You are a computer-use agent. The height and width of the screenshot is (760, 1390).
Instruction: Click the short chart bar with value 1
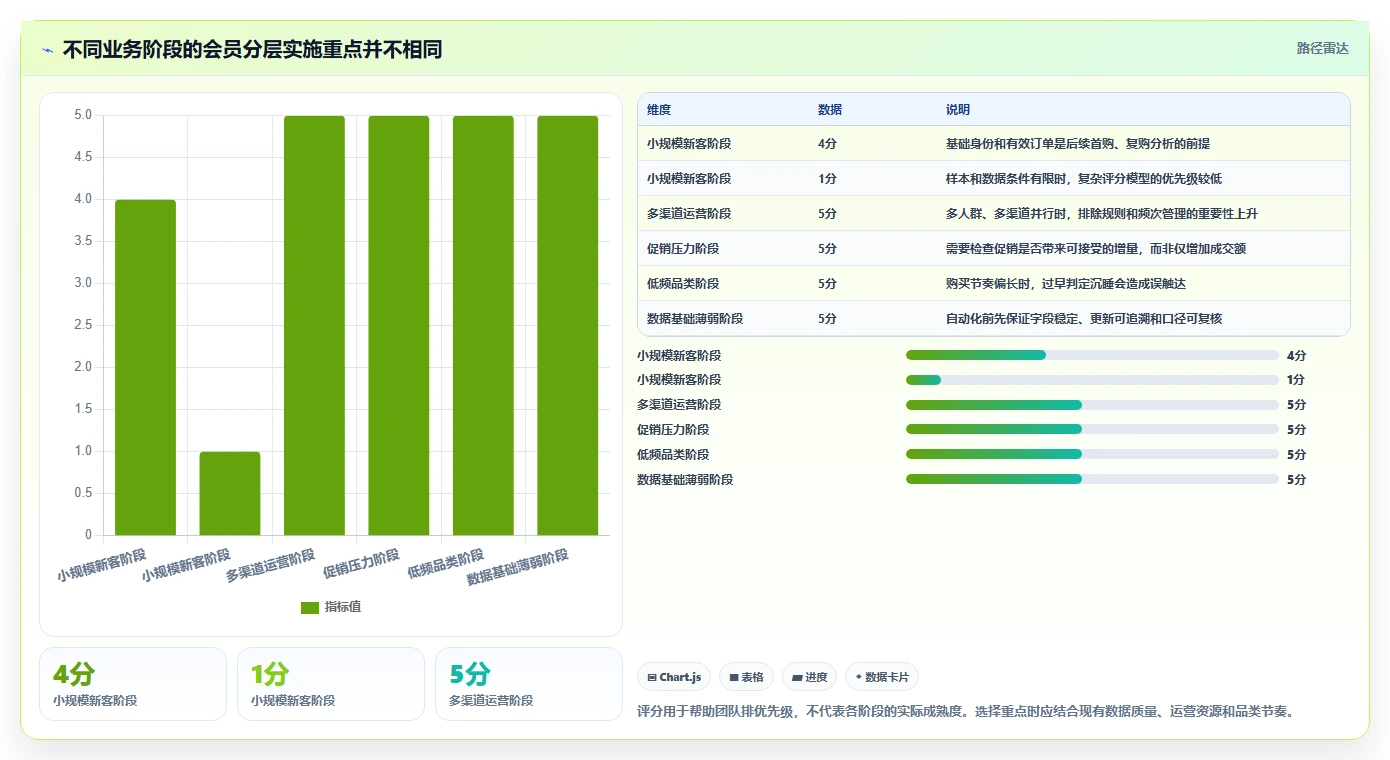[x=230, y=493]
